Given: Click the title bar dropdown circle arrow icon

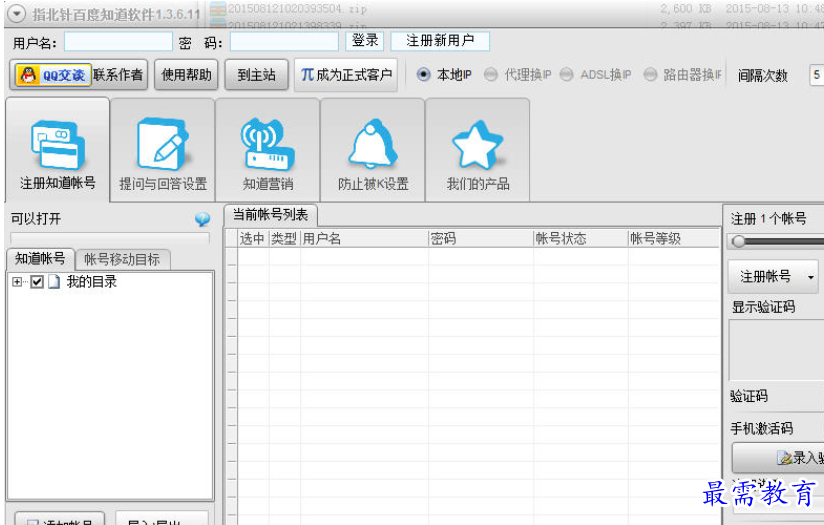Looking at the screenshot, I should tap(16, 14).
